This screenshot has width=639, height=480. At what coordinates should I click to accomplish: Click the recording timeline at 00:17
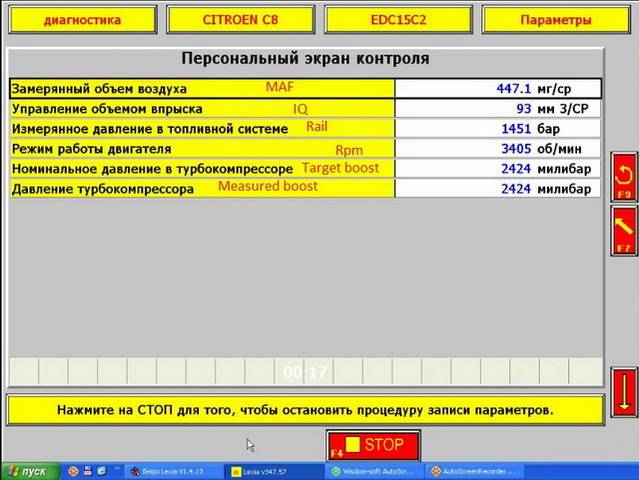pos(305,372)
